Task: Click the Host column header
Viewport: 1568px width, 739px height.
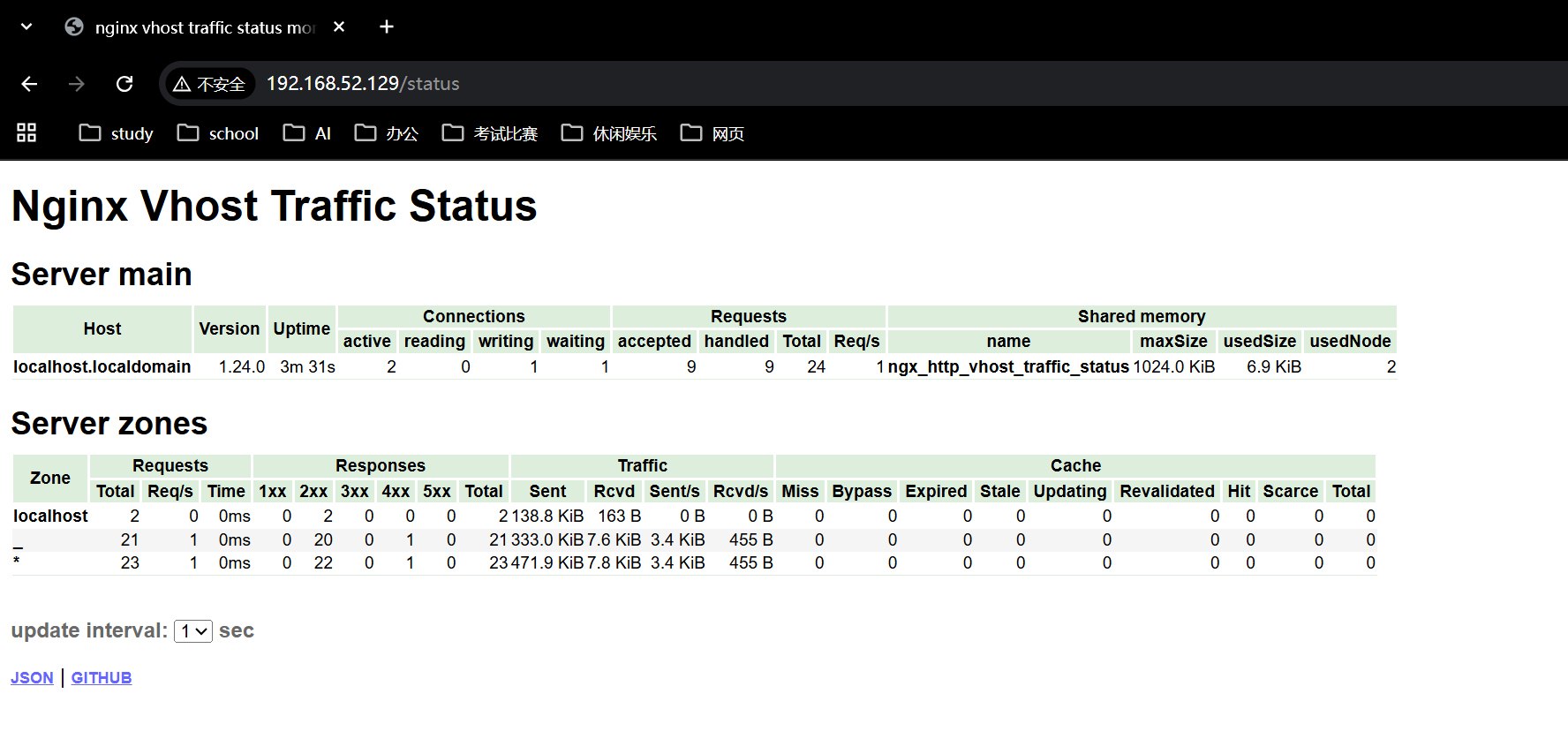Action: pos(102,328)
